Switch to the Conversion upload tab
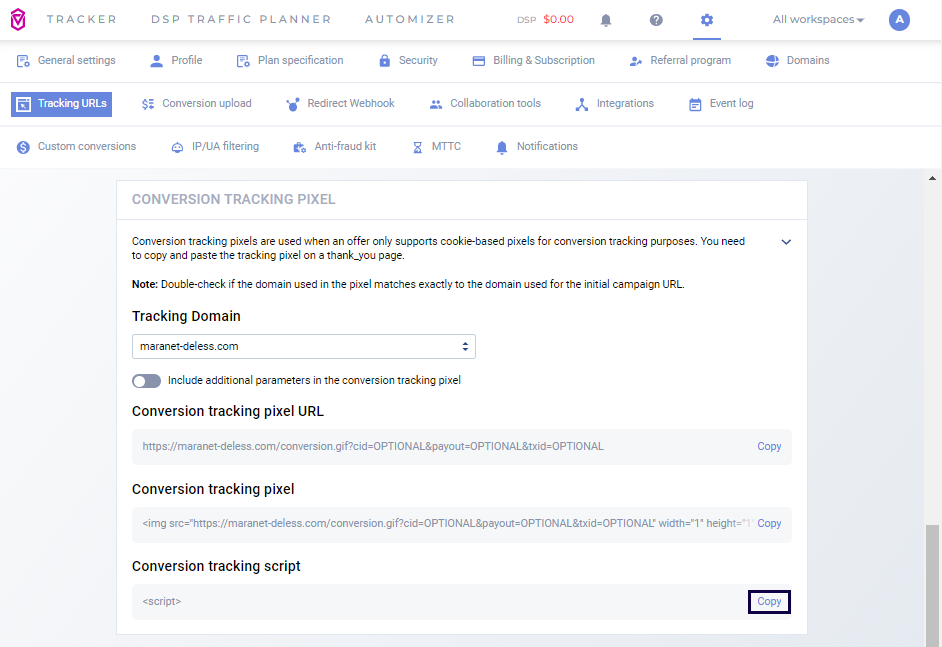942x647 pixels. point(196,104)
